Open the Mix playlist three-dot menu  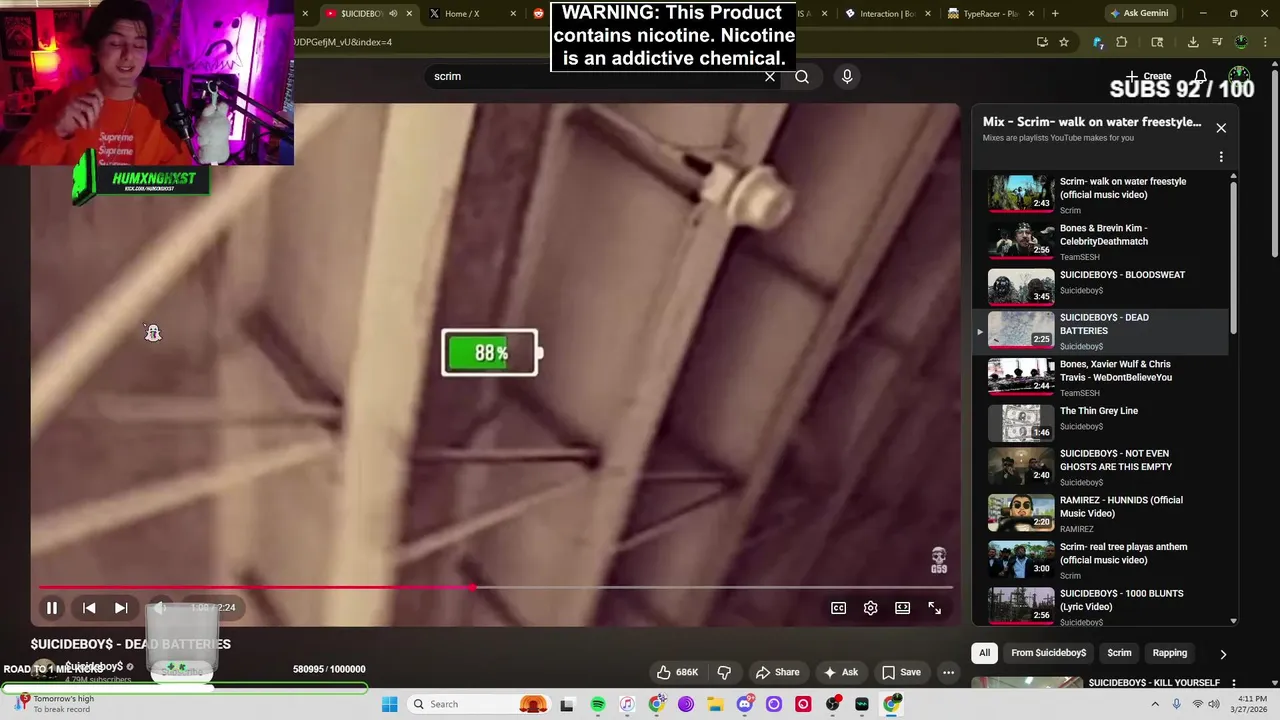(x=1221, y=157)
